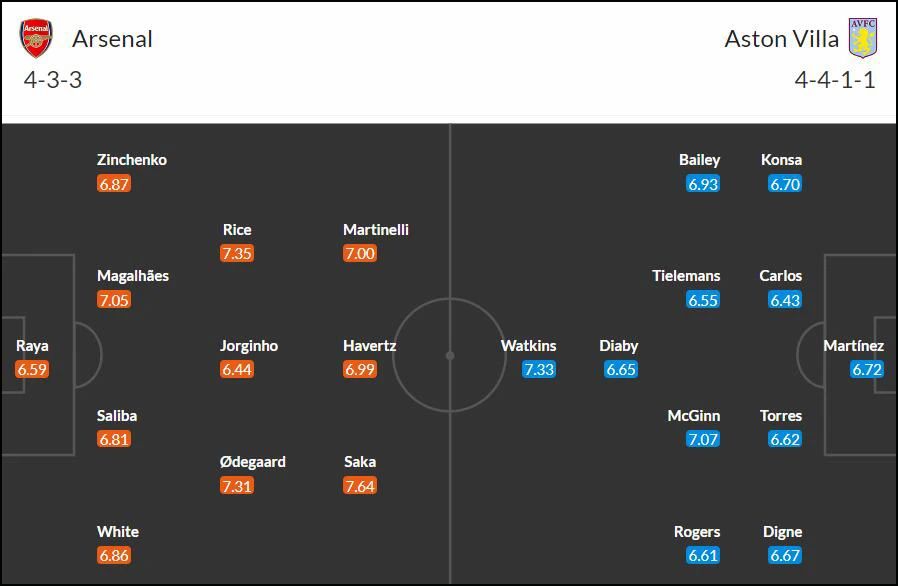Click the Aston Villa 4-4-1-1 formation label
The height and width of the screenshot is (586, 898).
835,80
